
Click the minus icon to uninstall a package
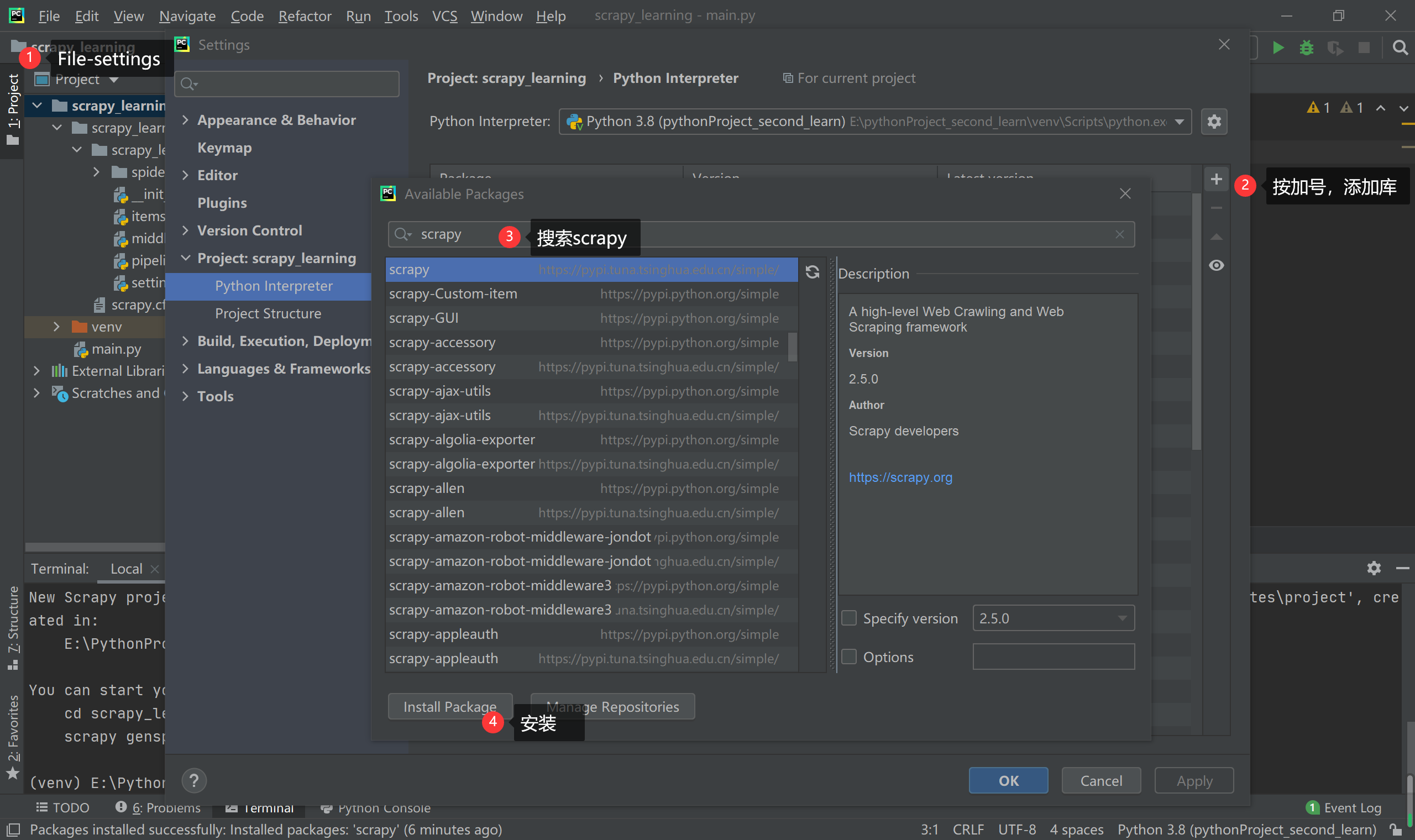1217,208
